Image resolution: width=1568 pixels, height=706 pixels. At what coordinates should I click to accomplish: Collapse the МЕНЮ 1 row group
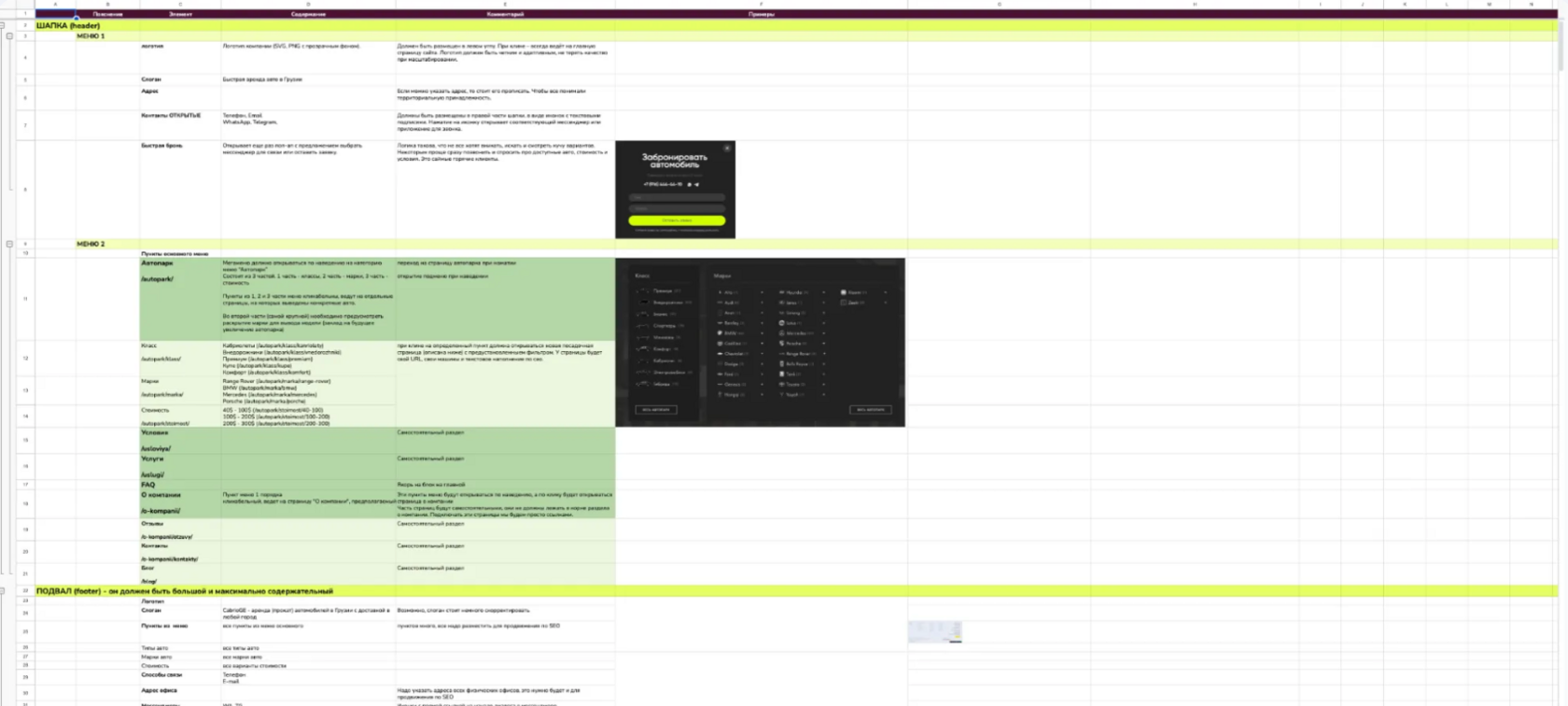(9, 35)
